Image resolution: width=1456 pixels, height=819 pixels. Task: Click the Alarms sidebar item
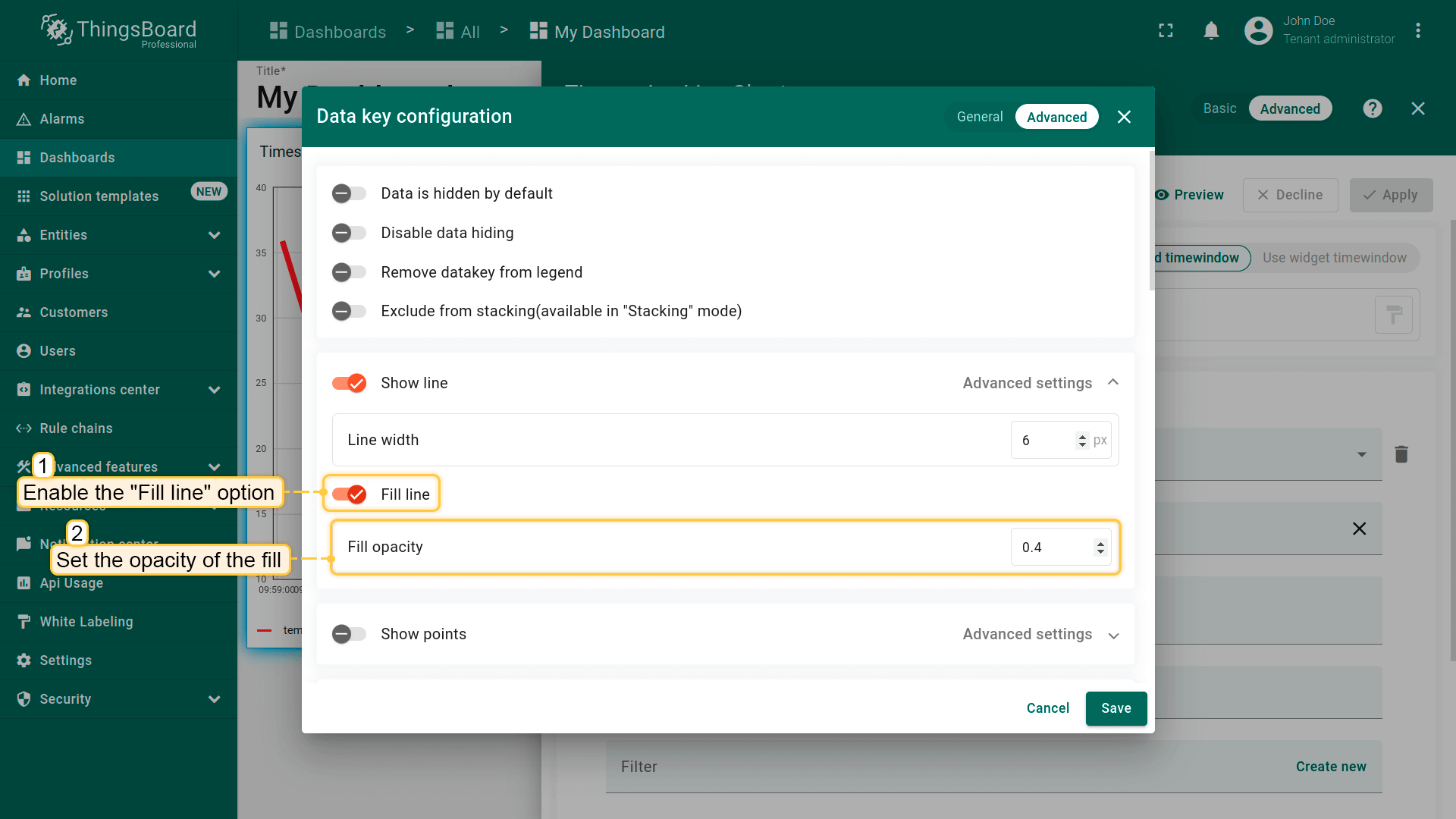pyautogui.click(x=62, y=119)
